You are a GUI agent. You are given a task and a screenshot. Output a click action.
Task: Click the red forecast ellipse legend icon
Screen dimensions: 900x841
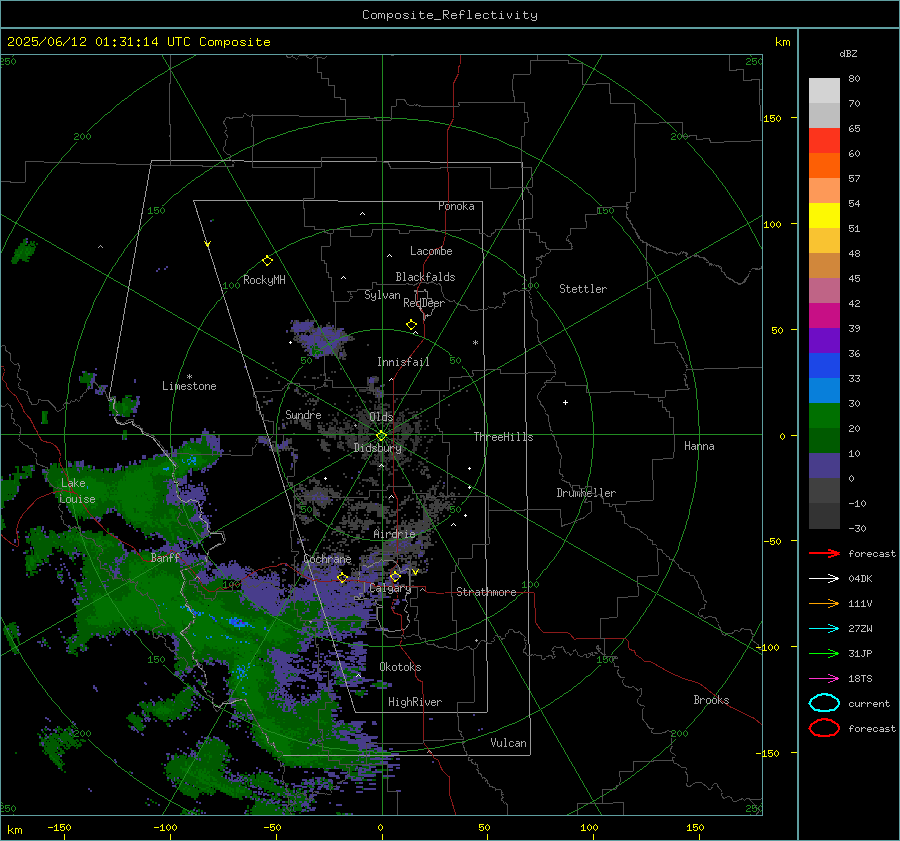point(824,728)
